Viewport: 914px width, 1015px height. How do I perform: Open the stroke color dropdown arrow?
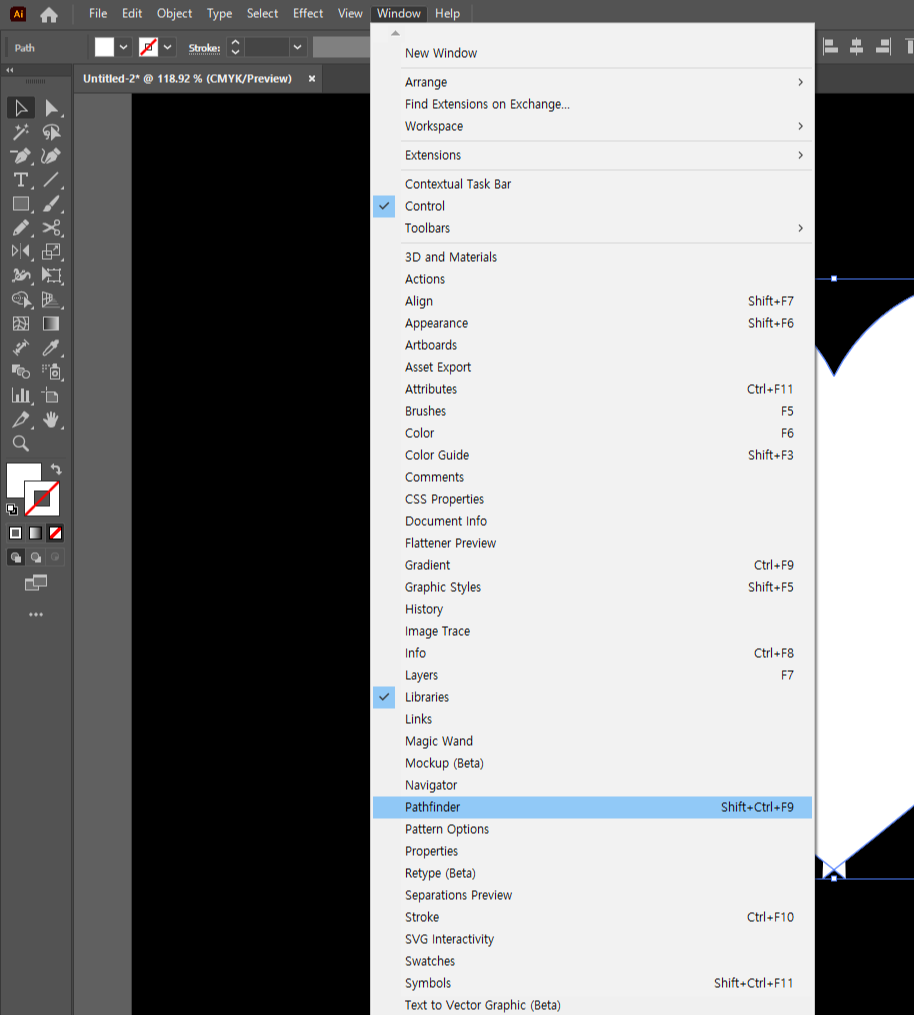point(168,47)
